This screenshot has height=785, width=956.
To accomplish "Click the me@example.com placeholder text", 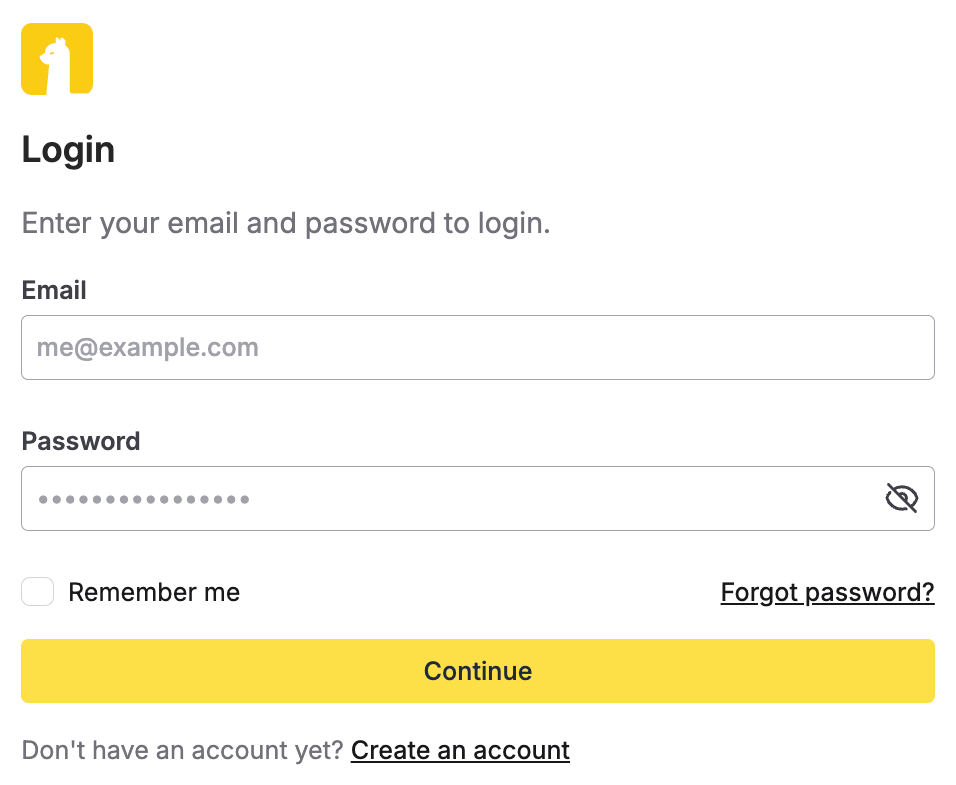I will 148,348.
